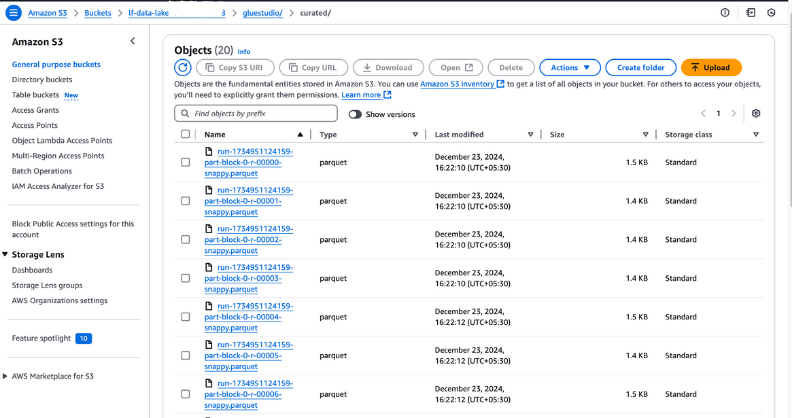
Task: Open General purpose buckets
Action: [56, 64]
